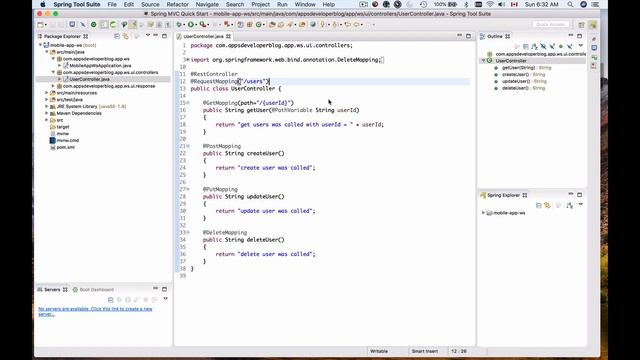640x360 pixels.
Task: Click the Open Type toolbar icon
Action: pos(272,24)
